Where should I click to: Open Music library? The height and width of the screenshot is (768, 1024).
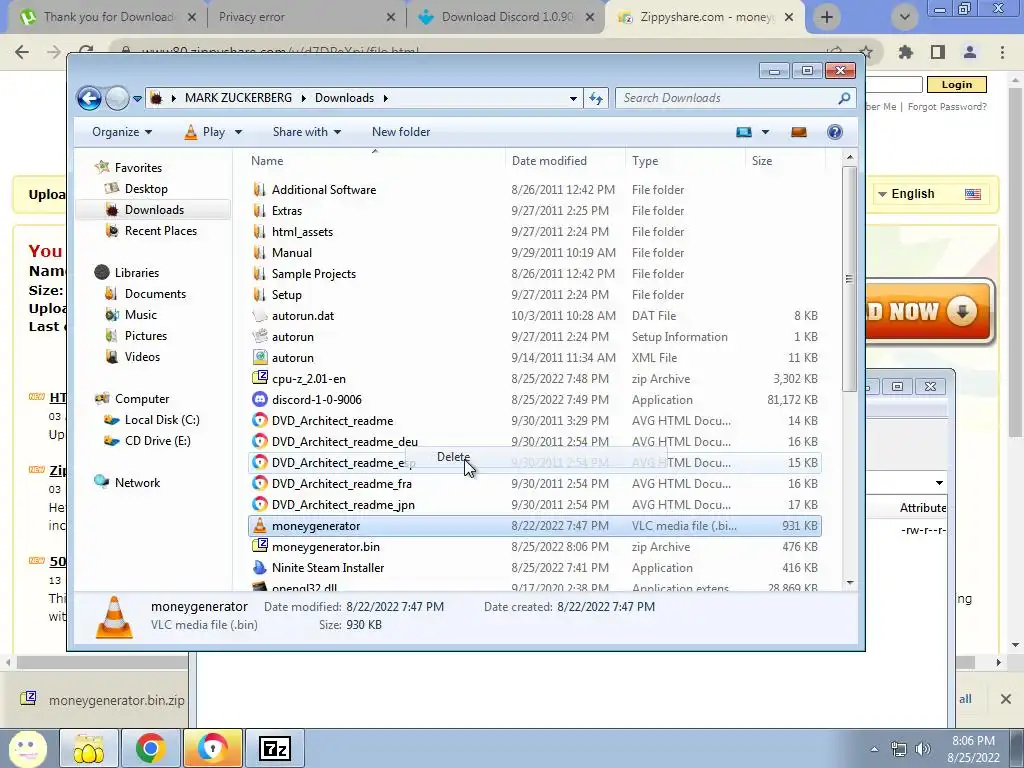click(x=141, y=315)
